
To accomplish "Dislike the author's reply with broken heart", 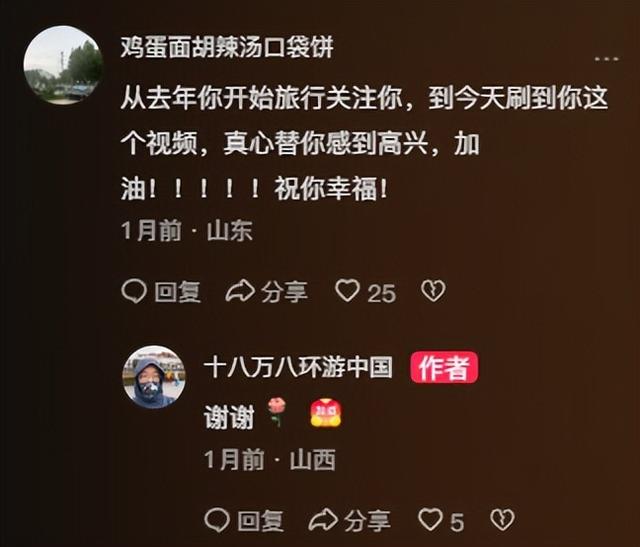I will [502, 520].
